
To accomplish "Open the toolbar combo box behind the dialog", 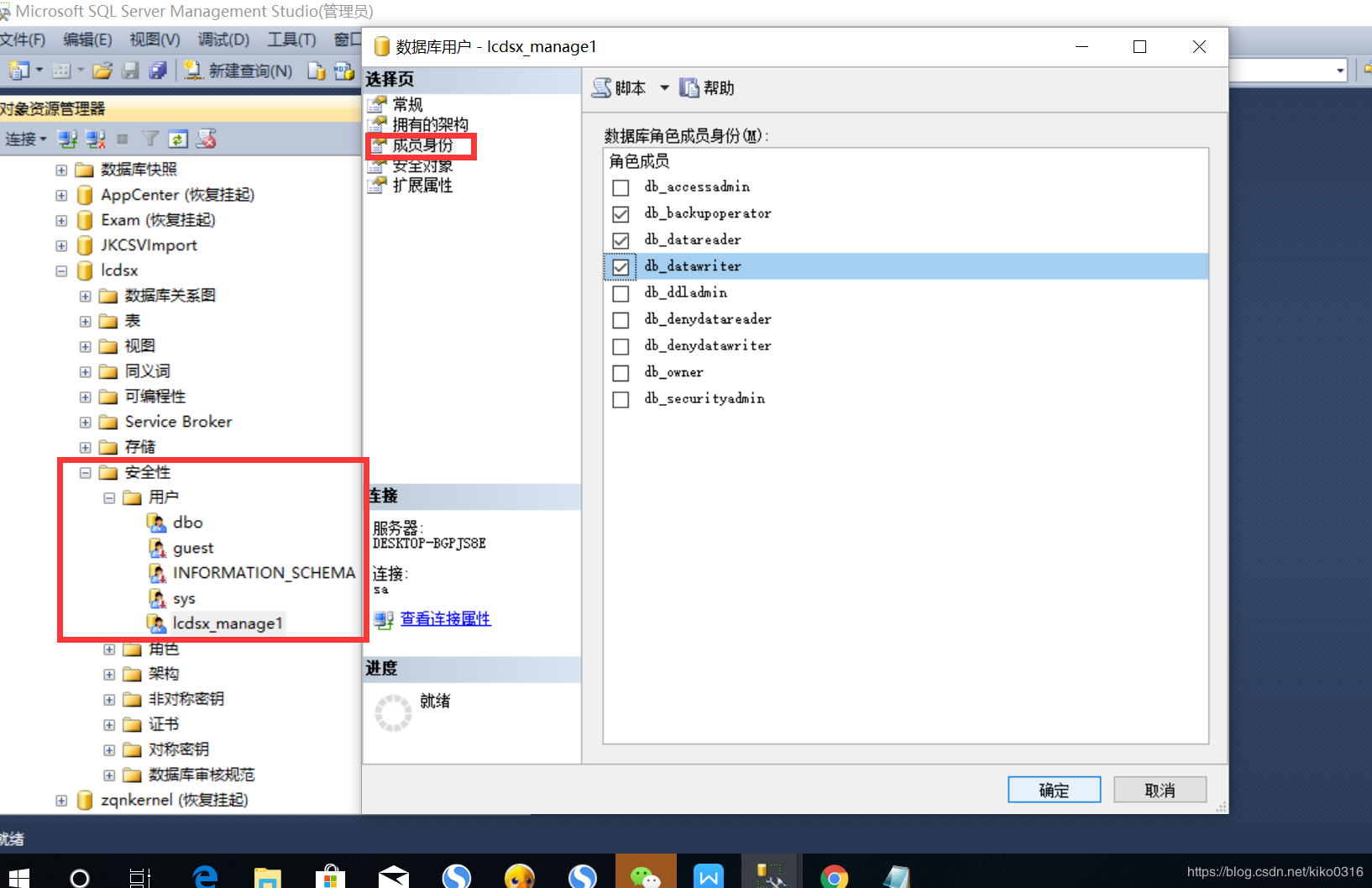I will click(x=1340, y=71).
